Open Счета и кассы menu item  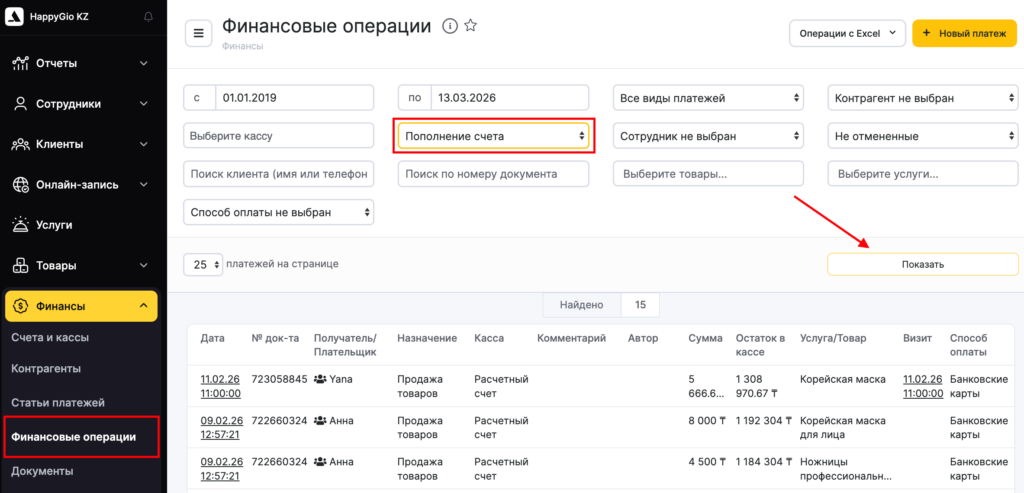[x=50, y=338]
